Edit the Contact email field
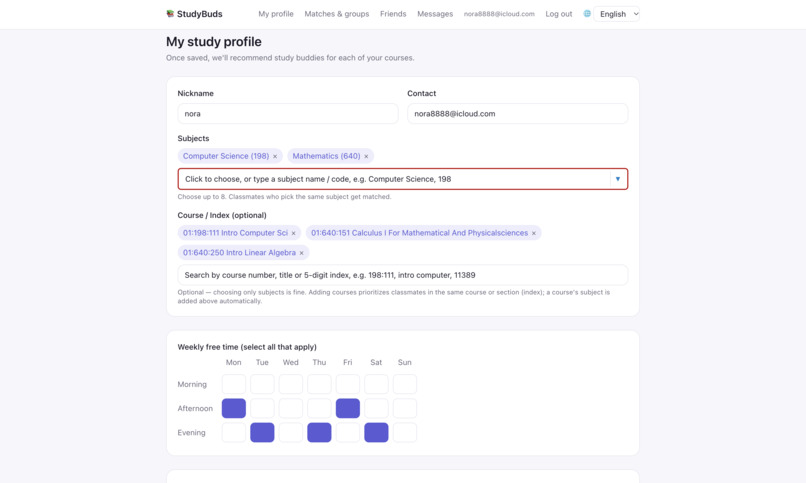 (518, 114)
